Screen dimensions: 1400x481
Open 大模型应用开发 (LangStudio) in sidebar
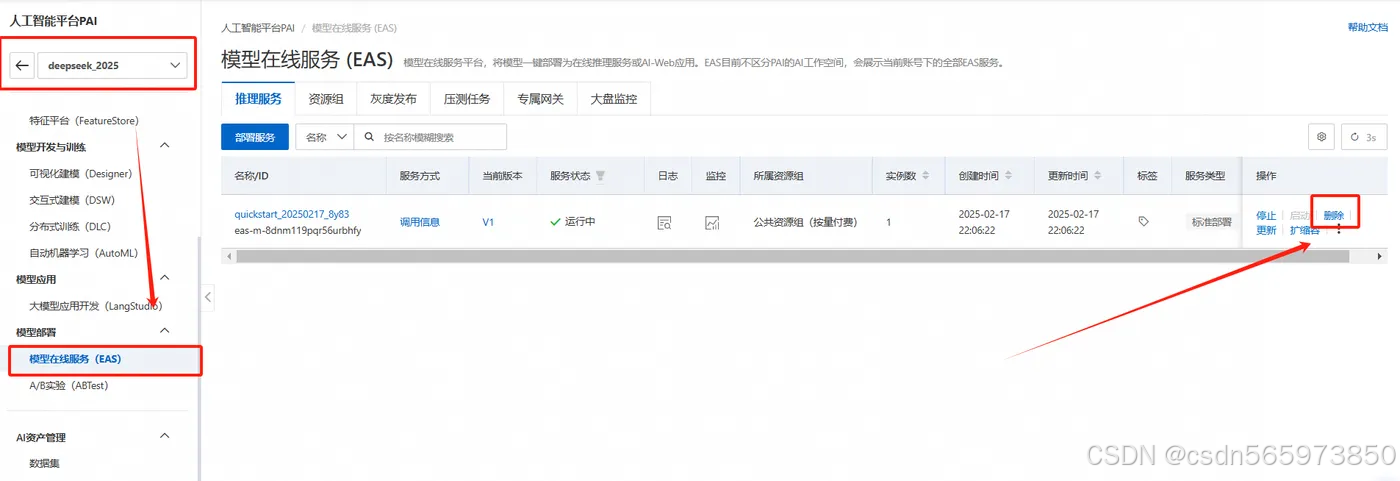click(95, 305)
